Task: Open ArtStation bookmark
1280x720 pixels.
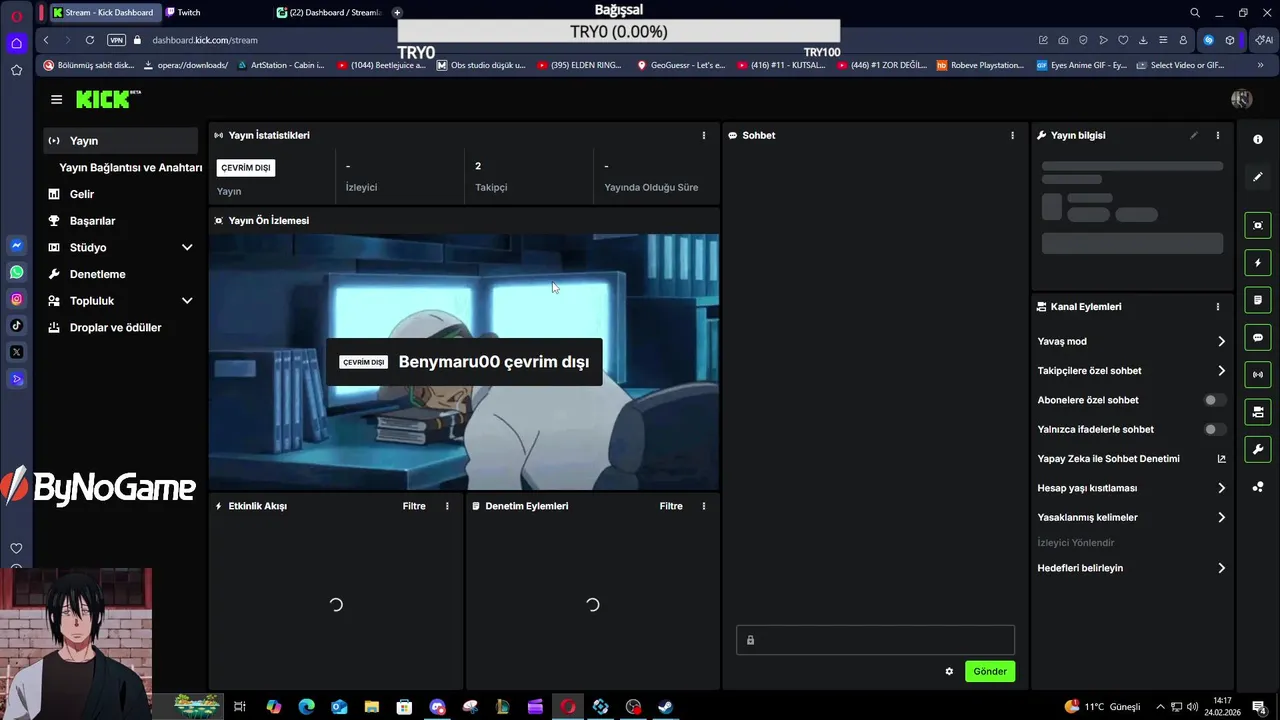Action: coord(279,65)
